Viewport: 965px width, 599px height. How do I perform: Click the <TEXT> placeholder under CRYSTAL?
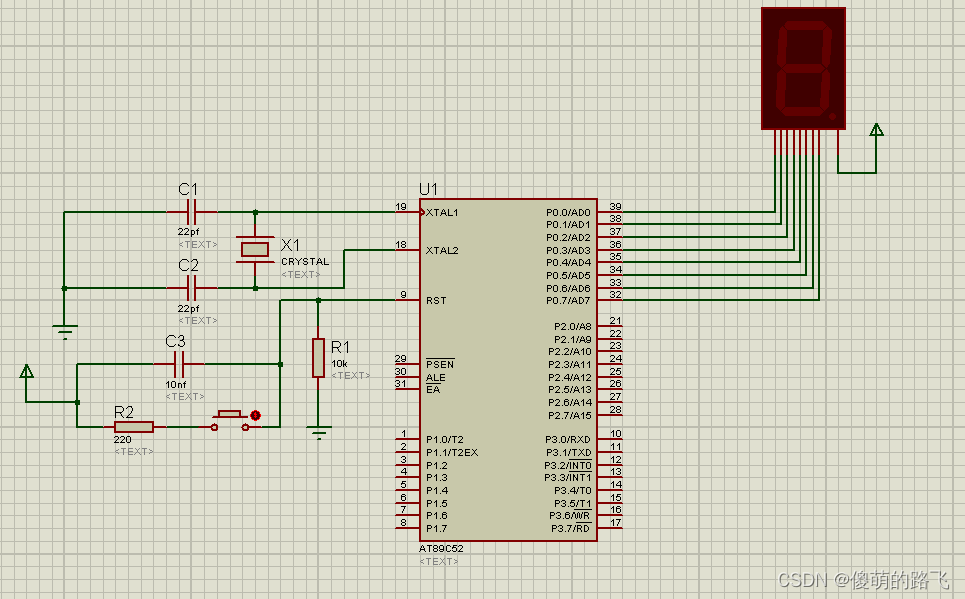[300, 275]
